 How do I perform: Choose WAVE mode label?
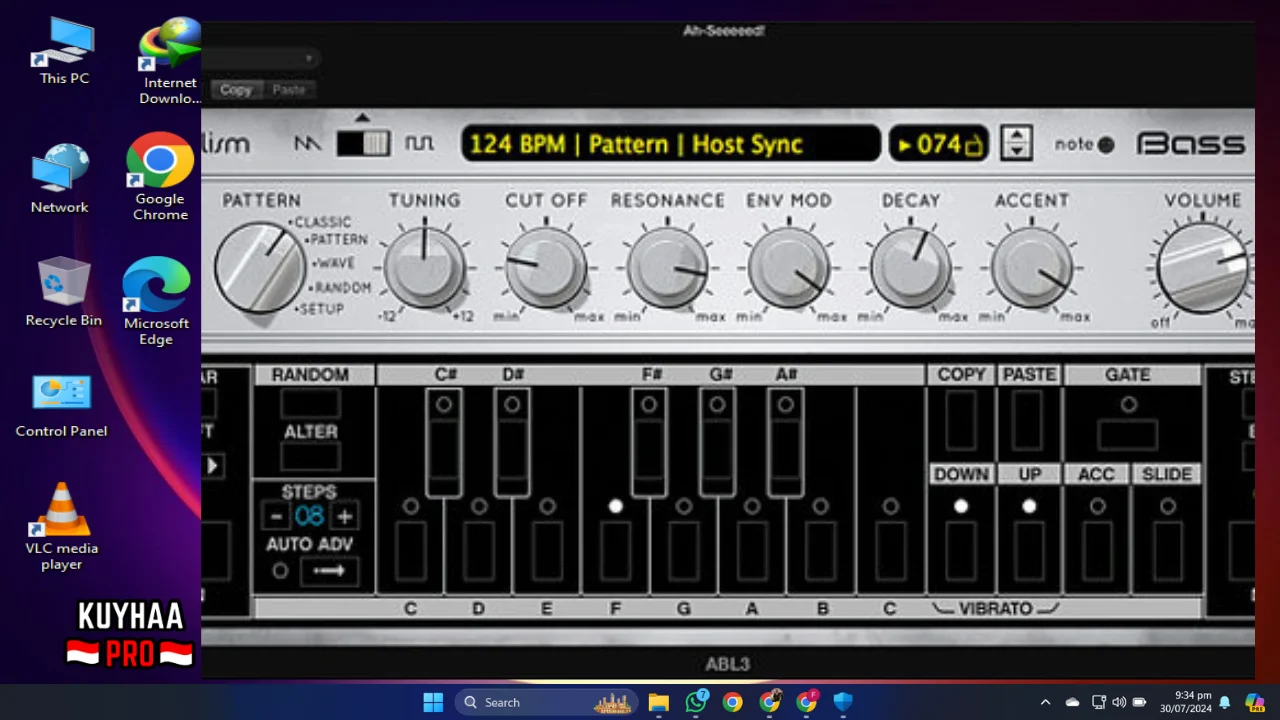(x=336, y=264)
